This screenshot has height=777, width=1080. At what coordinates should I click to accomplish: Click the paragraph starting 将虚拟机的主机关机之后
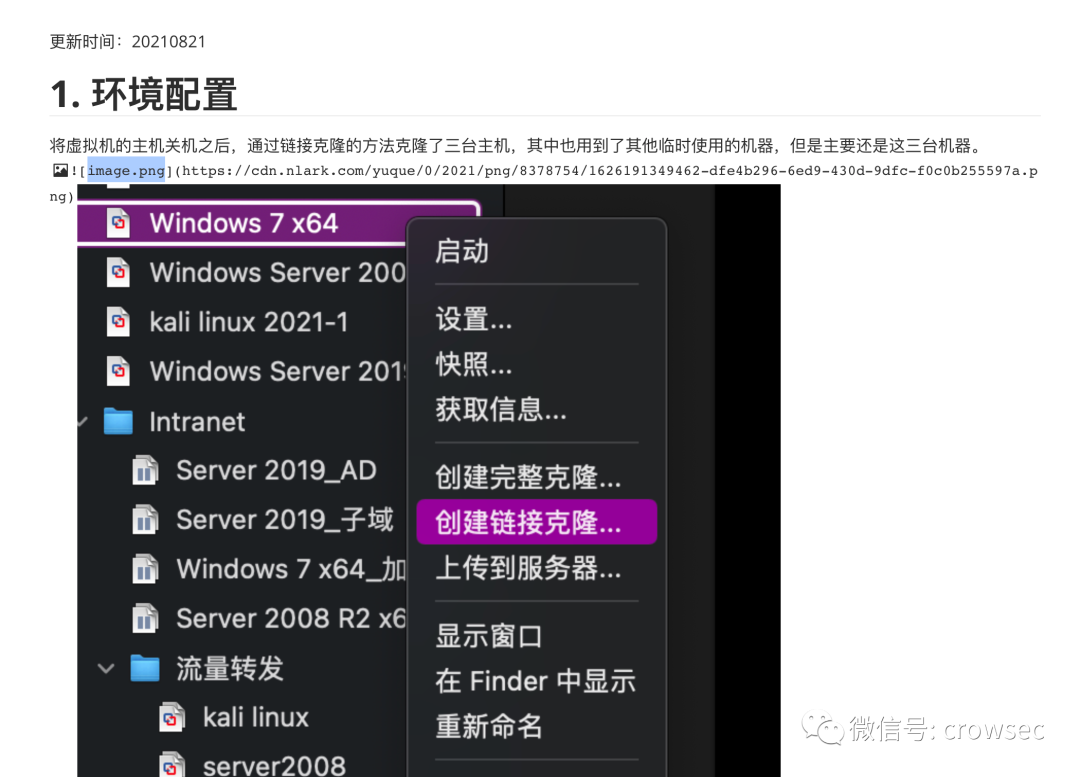pos(515,146)
